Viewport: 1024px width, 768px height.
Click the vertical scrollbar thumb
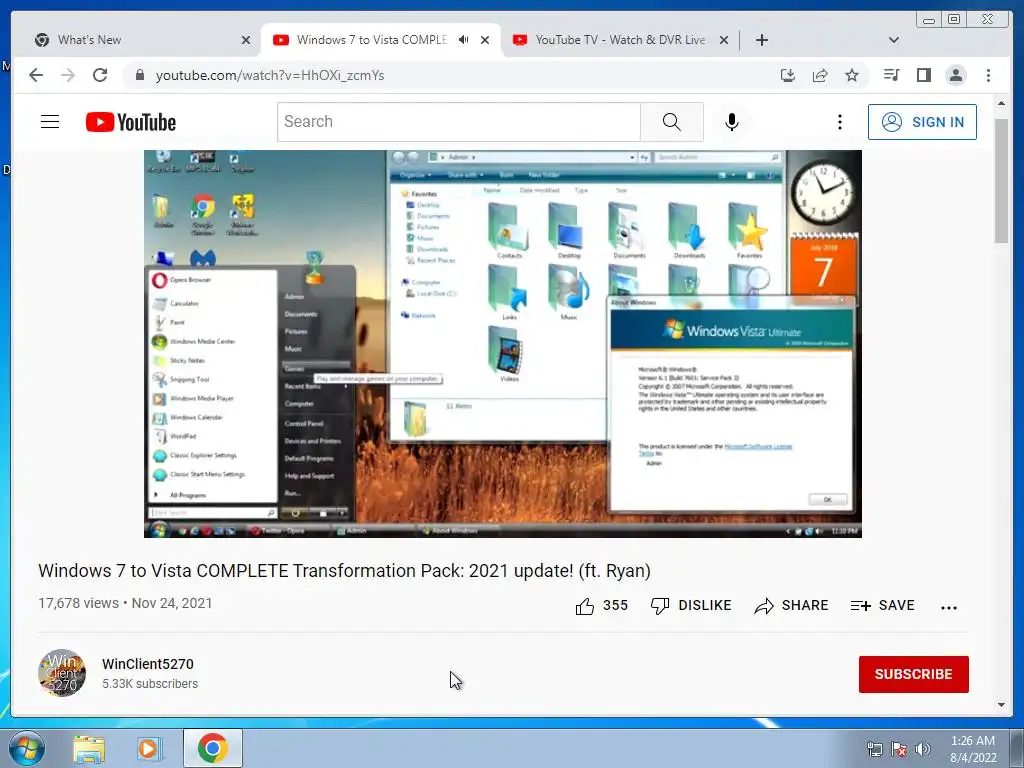coord(1001,181)
